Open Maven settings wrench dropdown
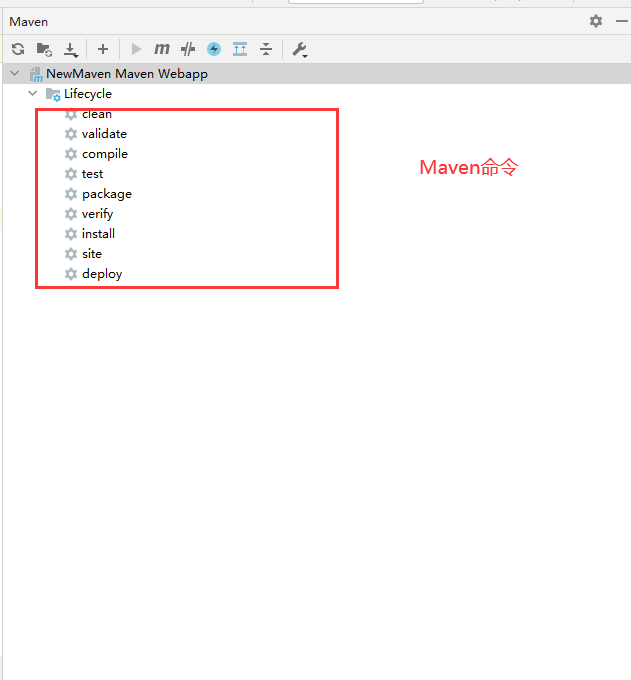This screenshot has height=680, width=631. pos(300,50)
